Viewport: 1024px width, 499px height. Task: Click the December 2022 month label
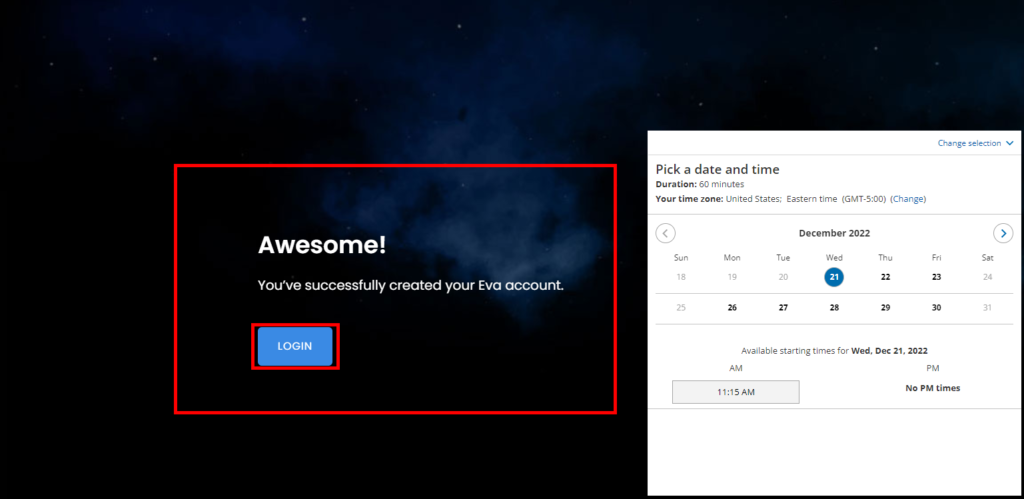834,233
